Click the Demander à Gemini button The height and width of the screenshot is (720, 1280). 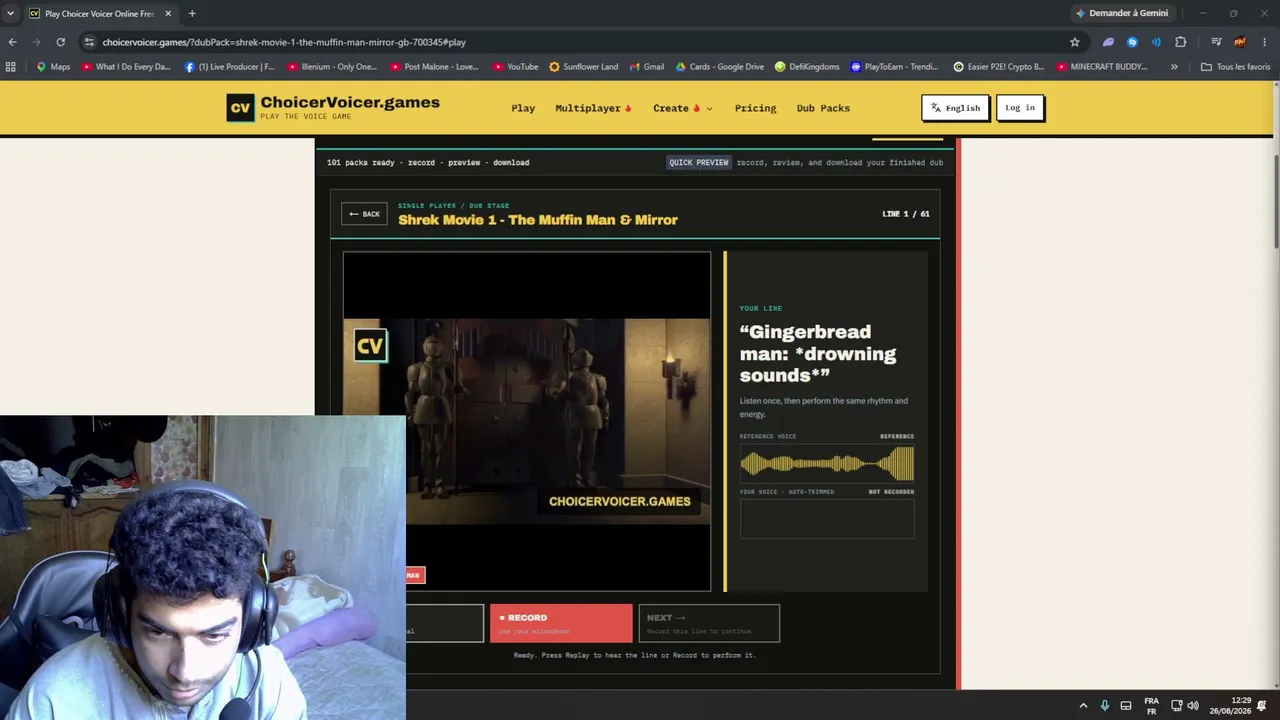point(1122,13)
